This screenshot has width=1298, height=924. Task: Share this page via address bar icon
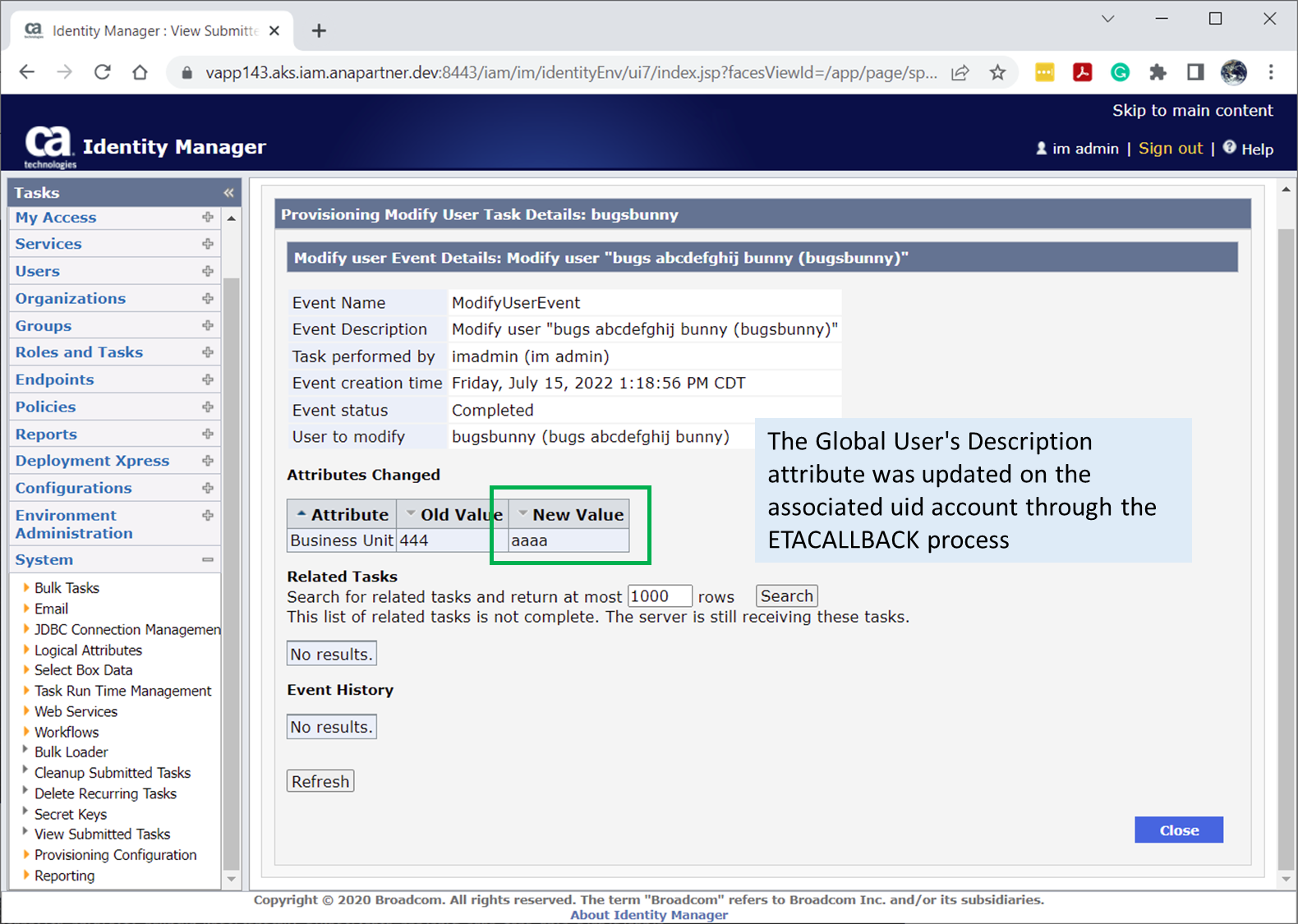[960, 73]
